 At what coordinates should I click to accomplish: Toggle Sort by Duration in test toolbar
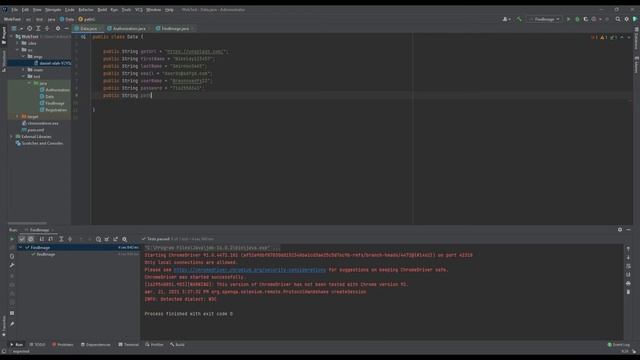coord(51,239)
